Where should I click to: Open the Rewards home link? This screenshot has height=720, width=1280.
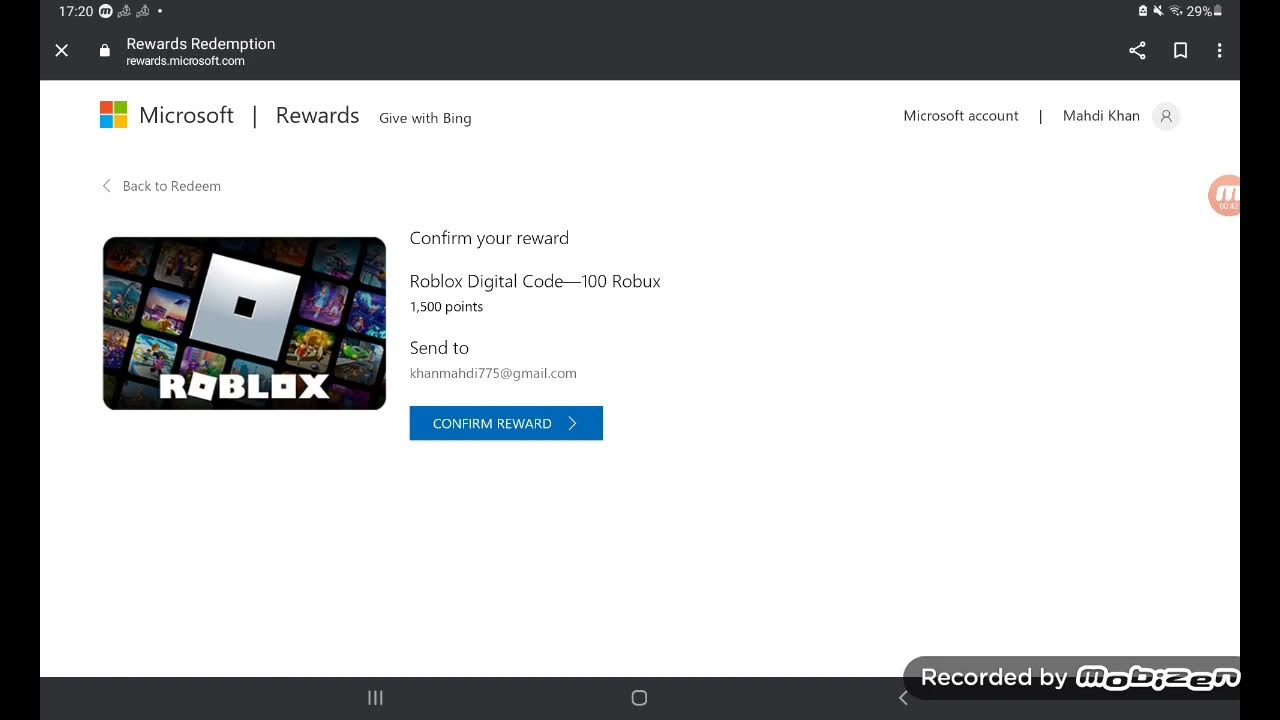point(317,115)
